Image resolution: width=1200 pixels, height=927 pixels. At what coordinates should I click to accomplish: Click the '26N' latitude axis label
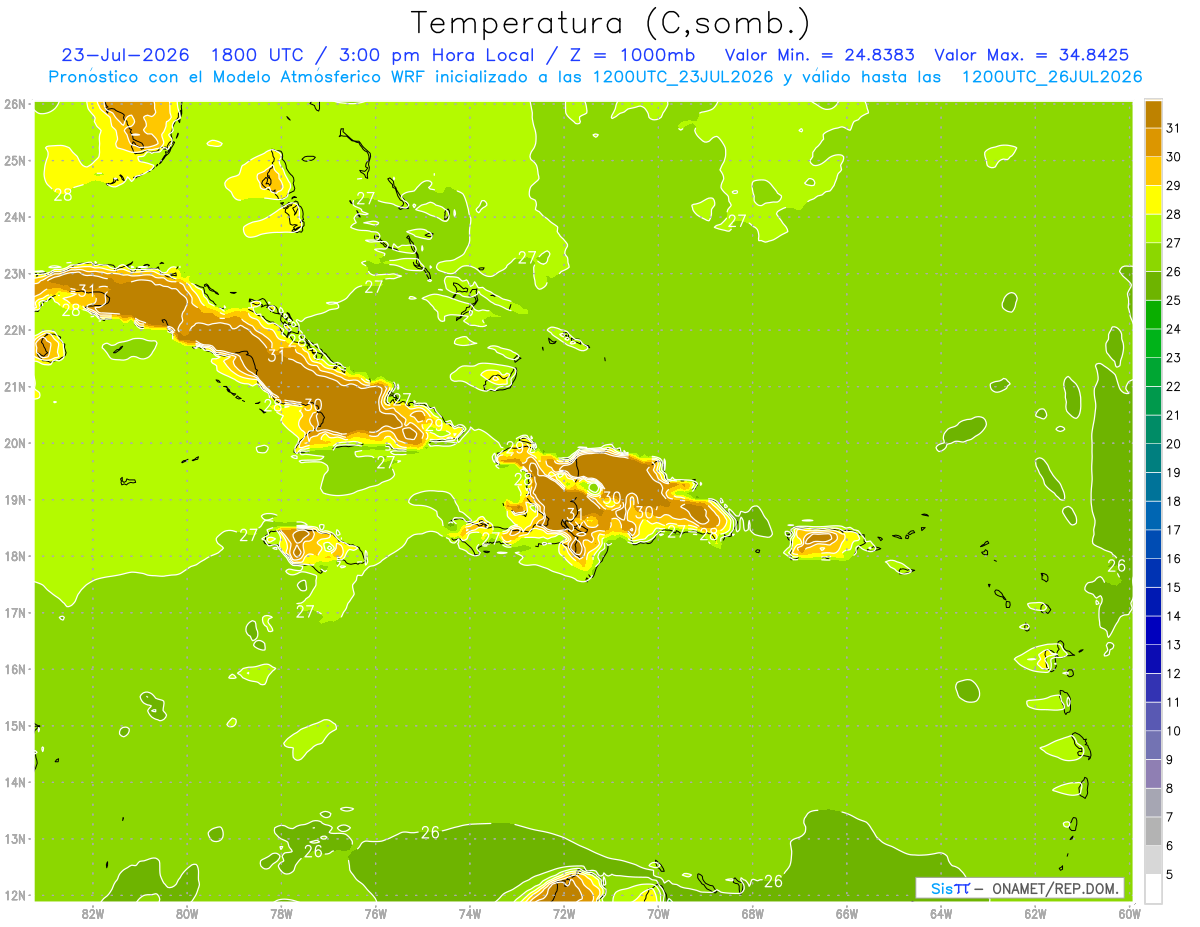[x=14, y=104]
